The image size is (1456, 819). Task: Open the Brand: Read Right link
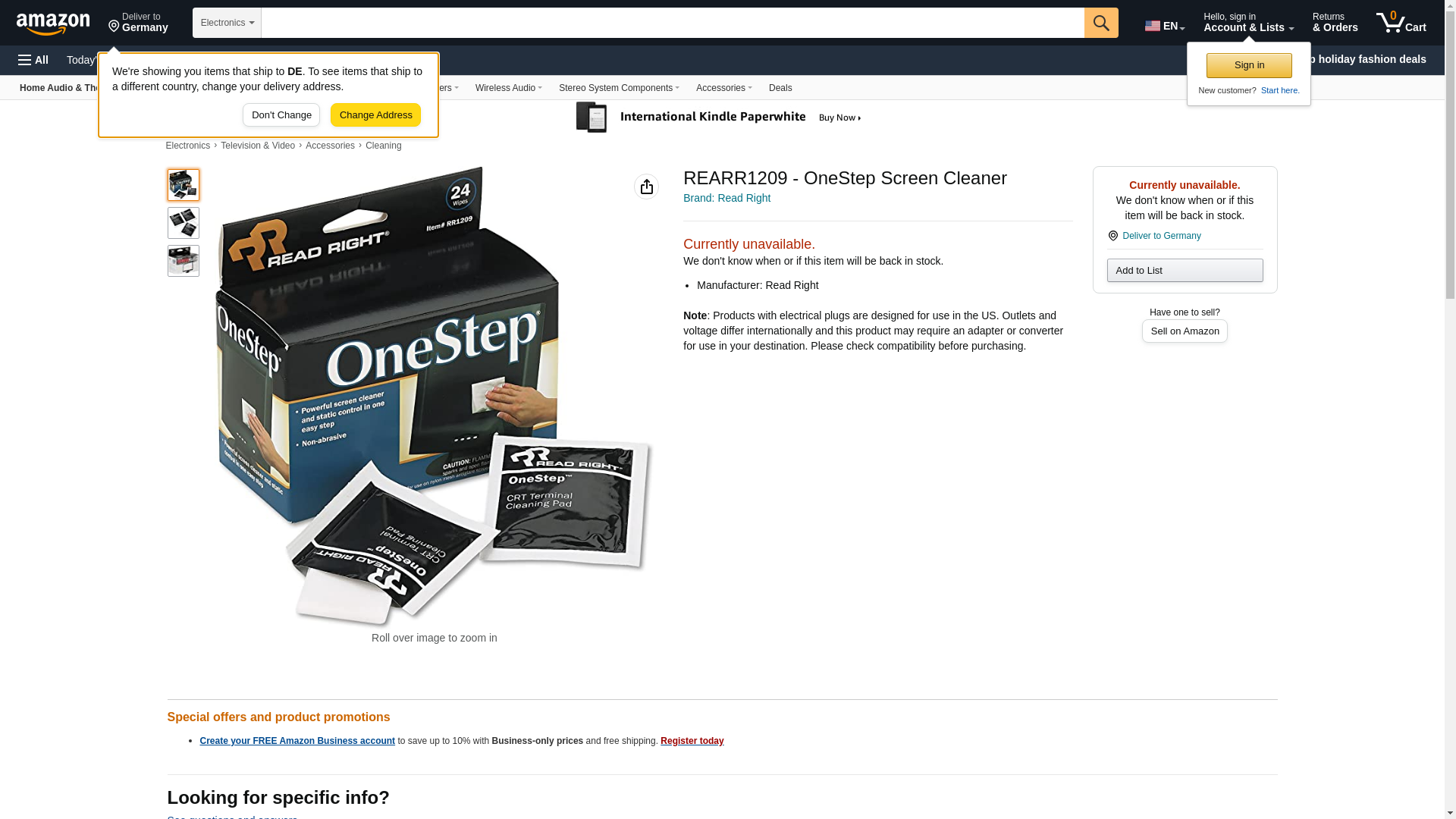point(726,198)
